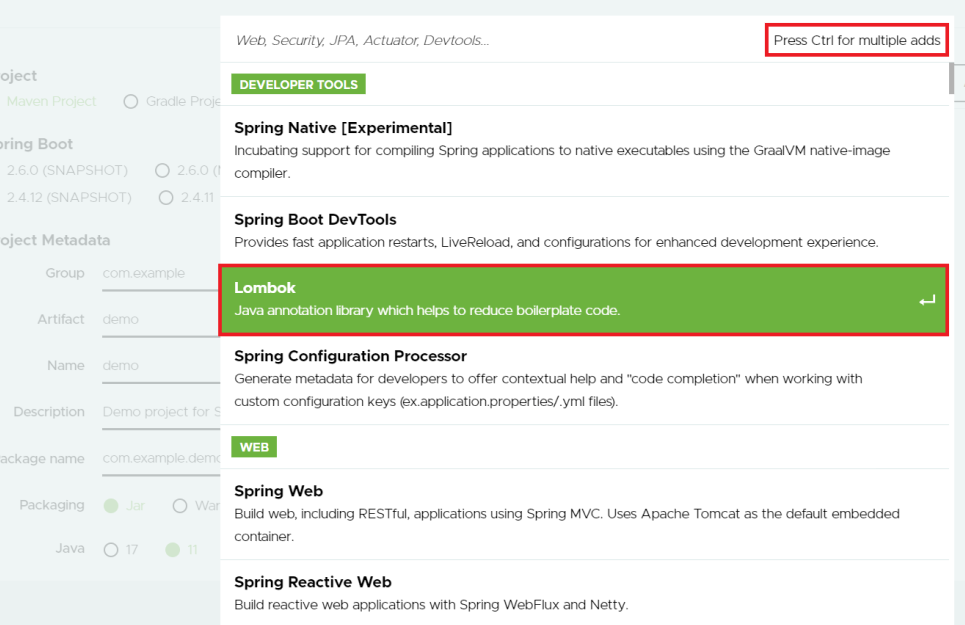
Task: Select the Gradle Project radio button
Action: (x=130, y=102)
